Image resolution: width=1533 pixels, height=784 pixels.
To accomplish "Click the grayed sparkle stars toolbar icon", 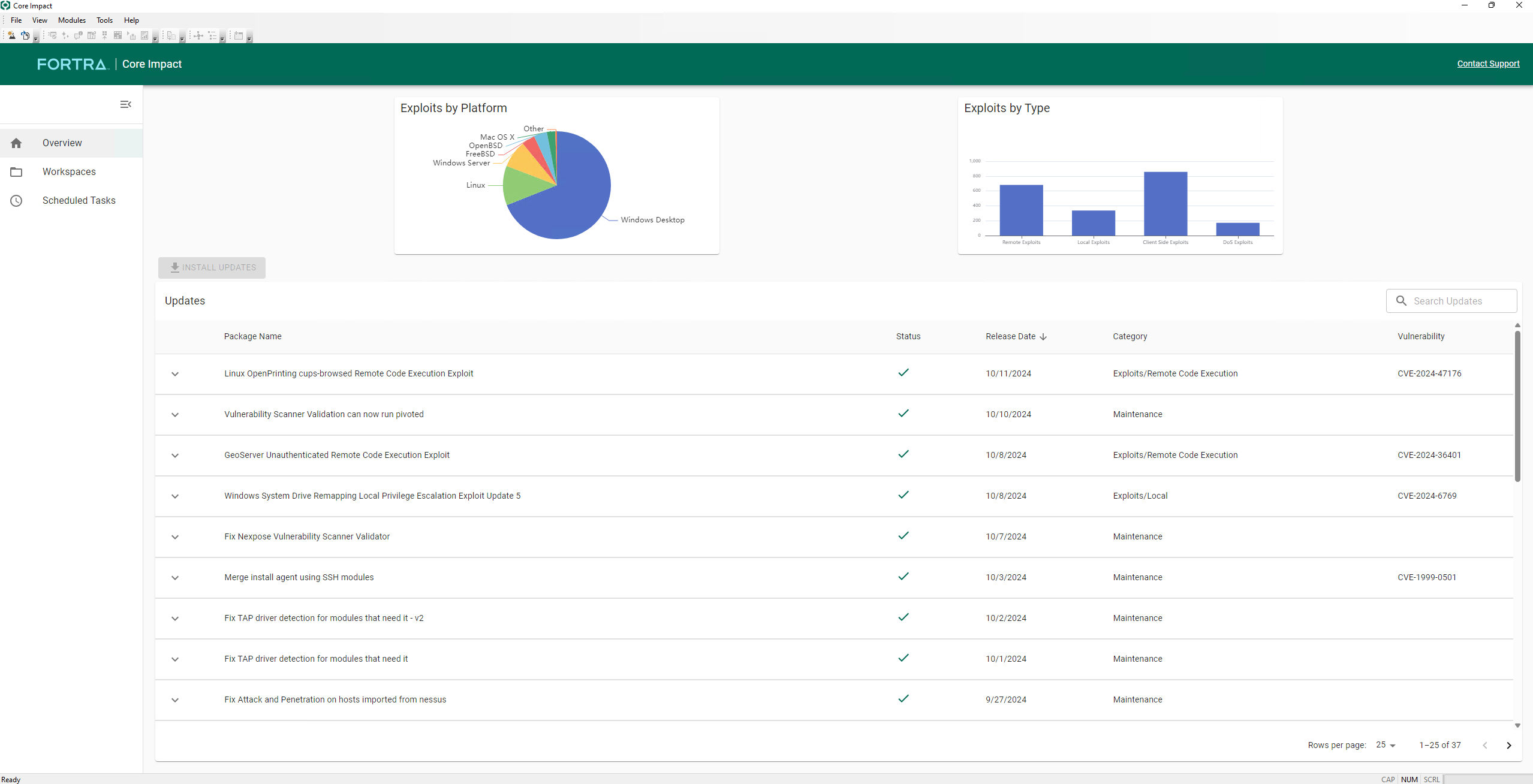I will pos(65,35).
